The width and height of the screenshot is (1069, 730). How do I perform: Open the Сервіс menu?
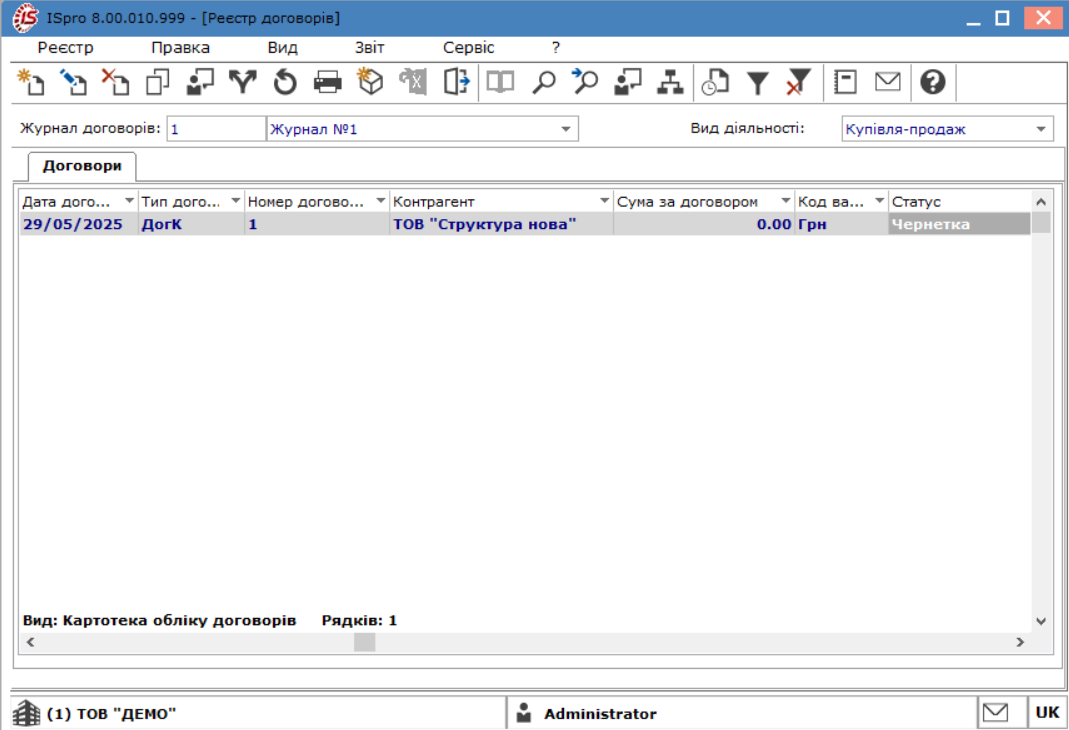click(x=468, y=48)
